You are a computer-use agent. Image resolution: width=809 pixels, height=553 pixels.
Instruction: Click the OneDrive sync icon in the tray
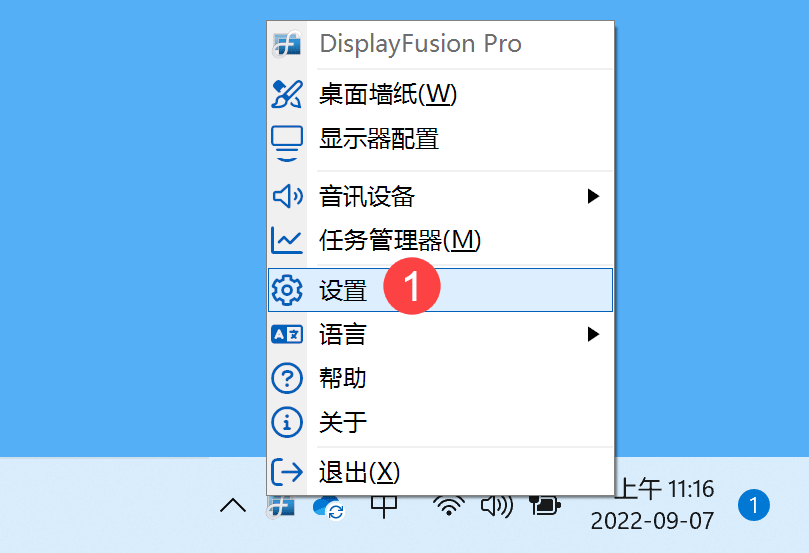pos(329,507)
